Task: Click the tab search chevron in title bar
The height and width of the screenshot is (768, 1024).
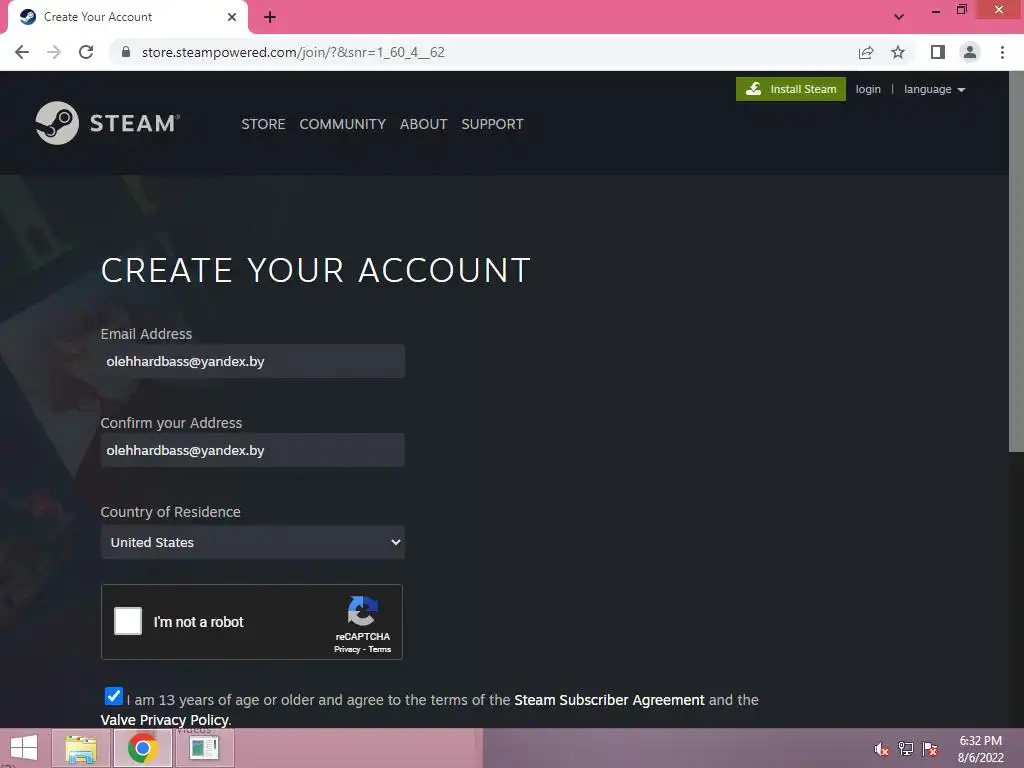Action: (899, 17)
